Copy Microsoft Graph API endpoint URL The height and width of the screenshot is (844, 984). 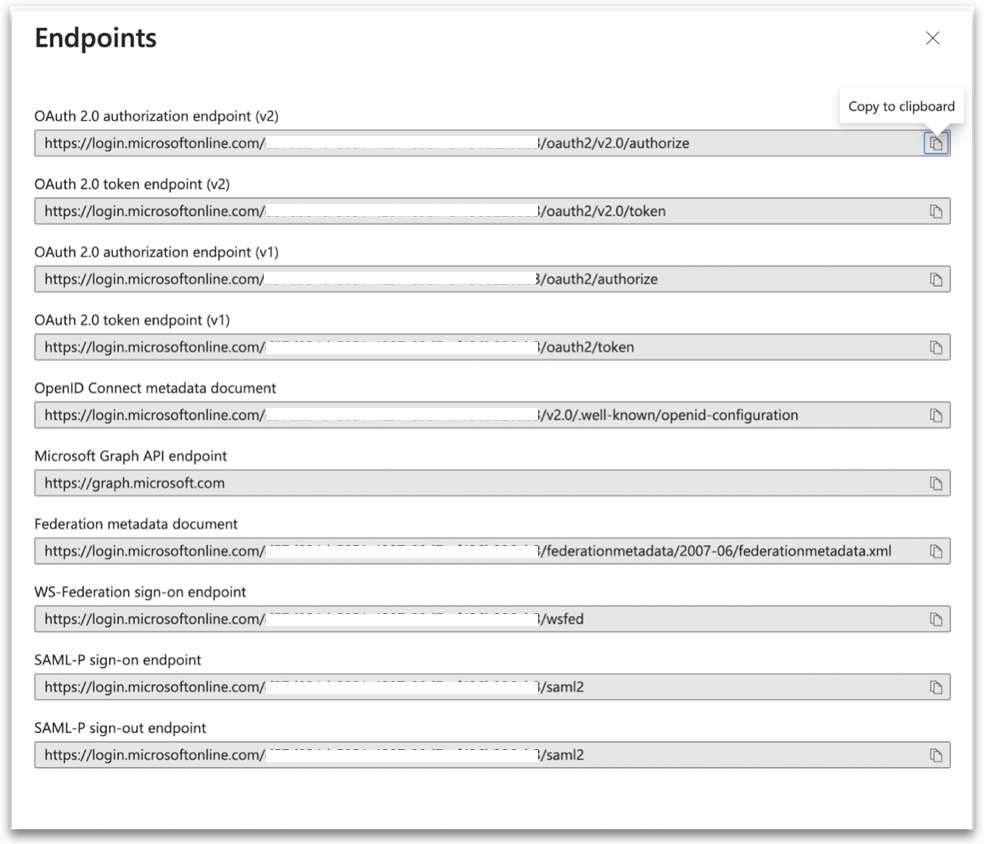(x=936, y=483)
